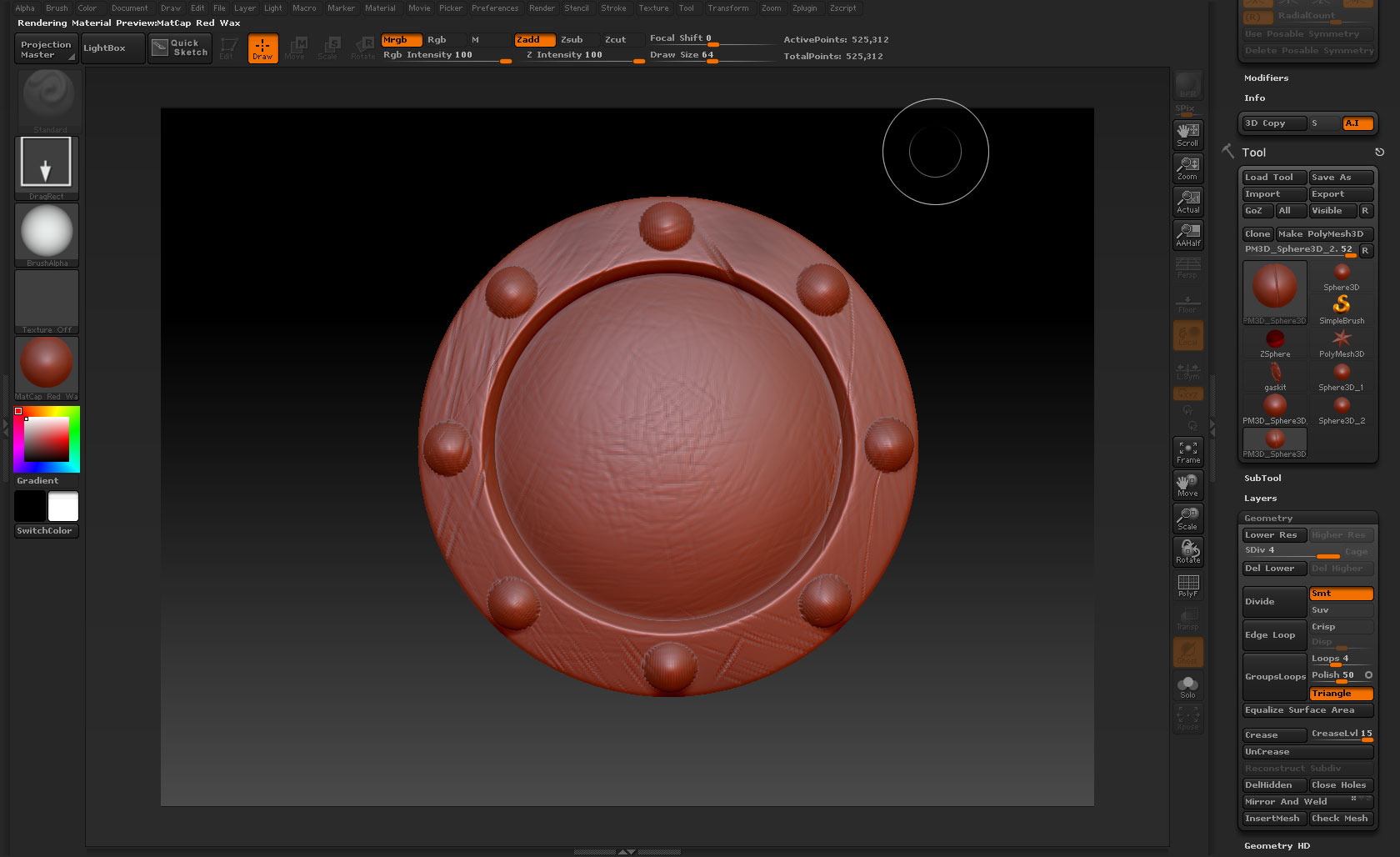Viewport: 1400px width, 857px height.
Task: Activate Draw mode button
Action: (x=262, y=48)
